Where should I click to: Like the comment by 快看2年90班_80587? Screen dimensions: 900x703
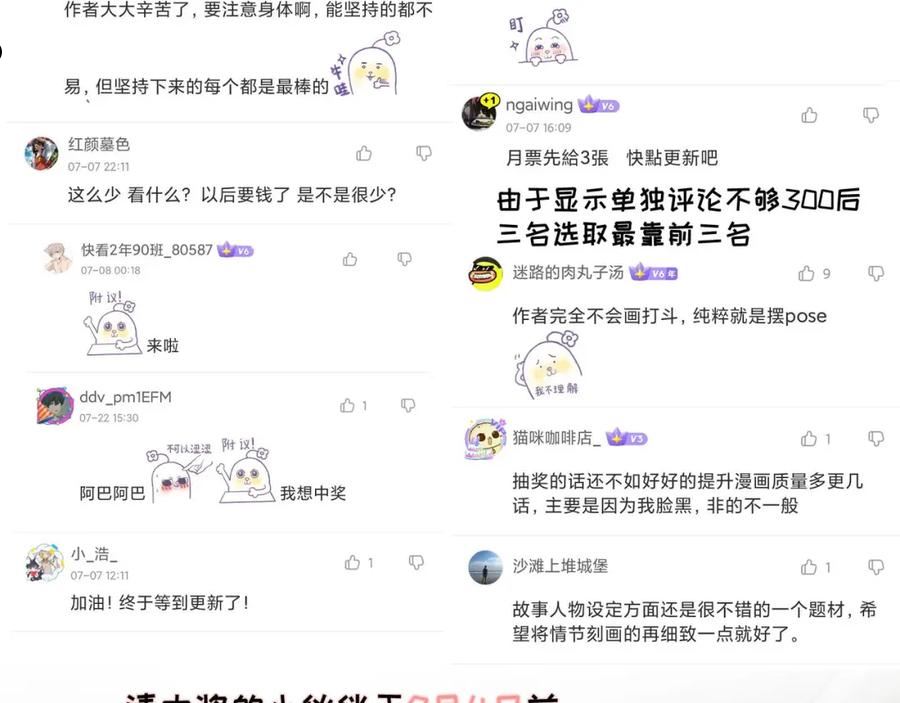[350, 259]
